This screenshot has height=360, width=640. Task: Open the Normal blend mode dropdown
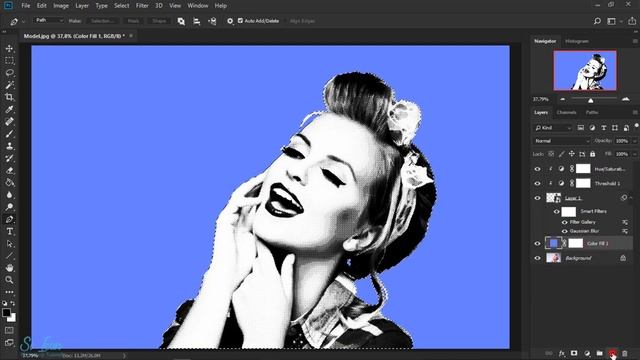tap(561, 141)
